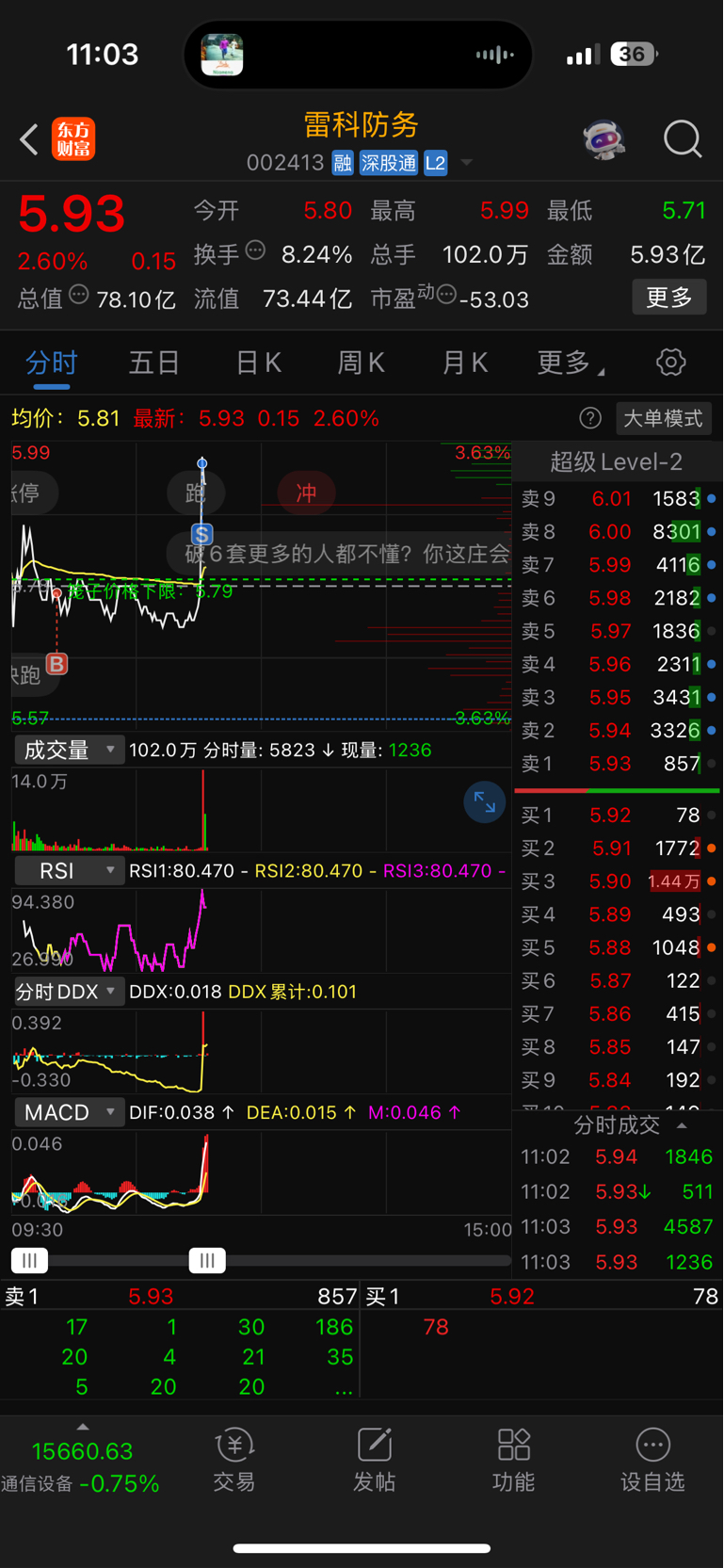724x1568 pixels.
Task: Toggle 大单模式 big order mode
Action: click(x=664, y=418)
